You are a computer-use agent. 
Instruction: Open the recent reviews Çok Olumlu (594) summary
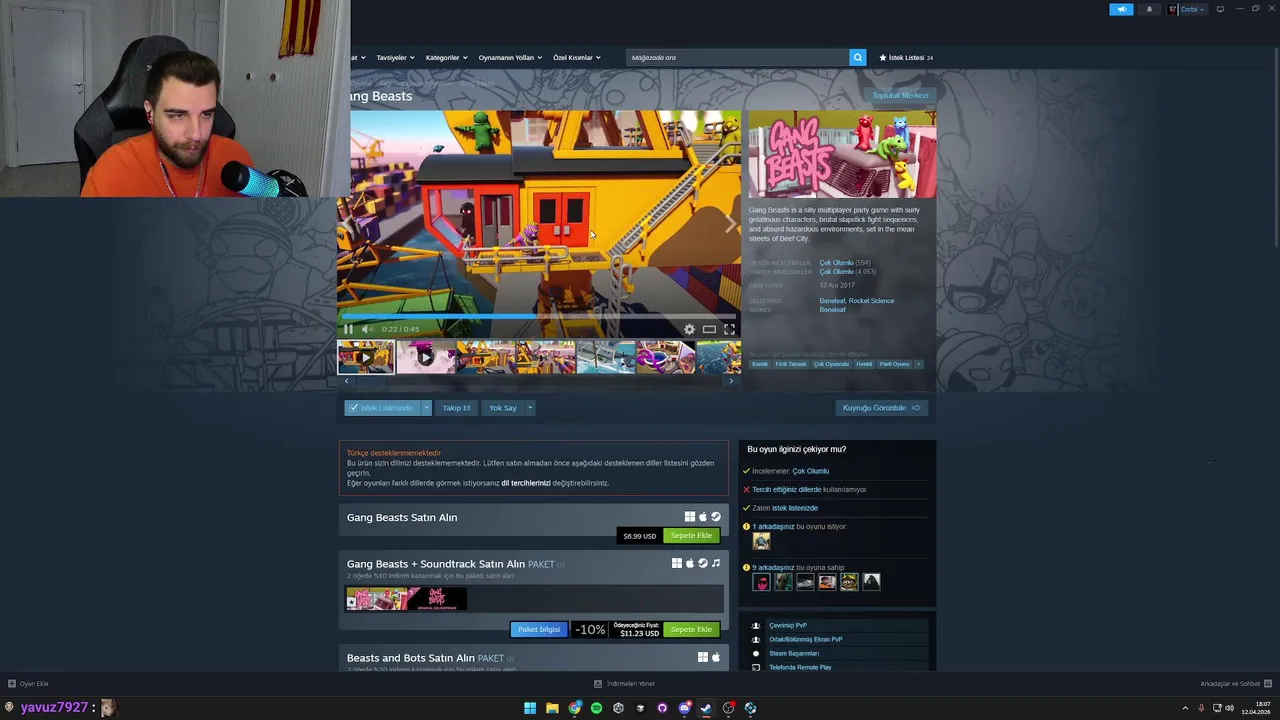(x=845, y=263)
